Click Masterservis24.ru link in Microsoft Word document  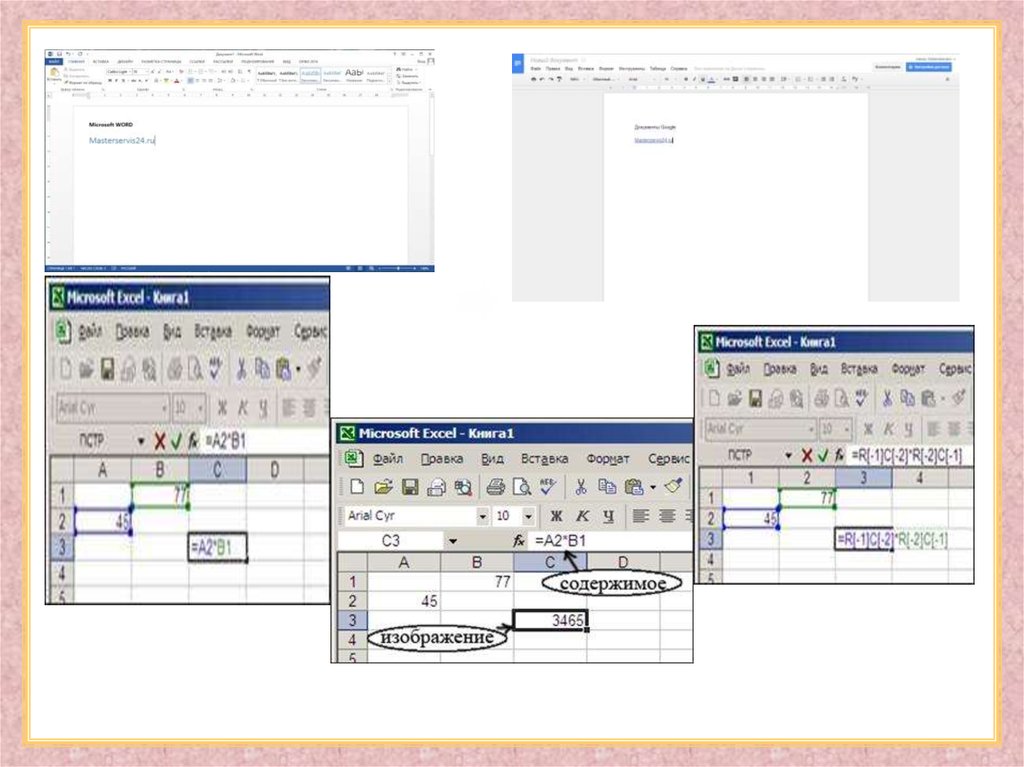121,140
